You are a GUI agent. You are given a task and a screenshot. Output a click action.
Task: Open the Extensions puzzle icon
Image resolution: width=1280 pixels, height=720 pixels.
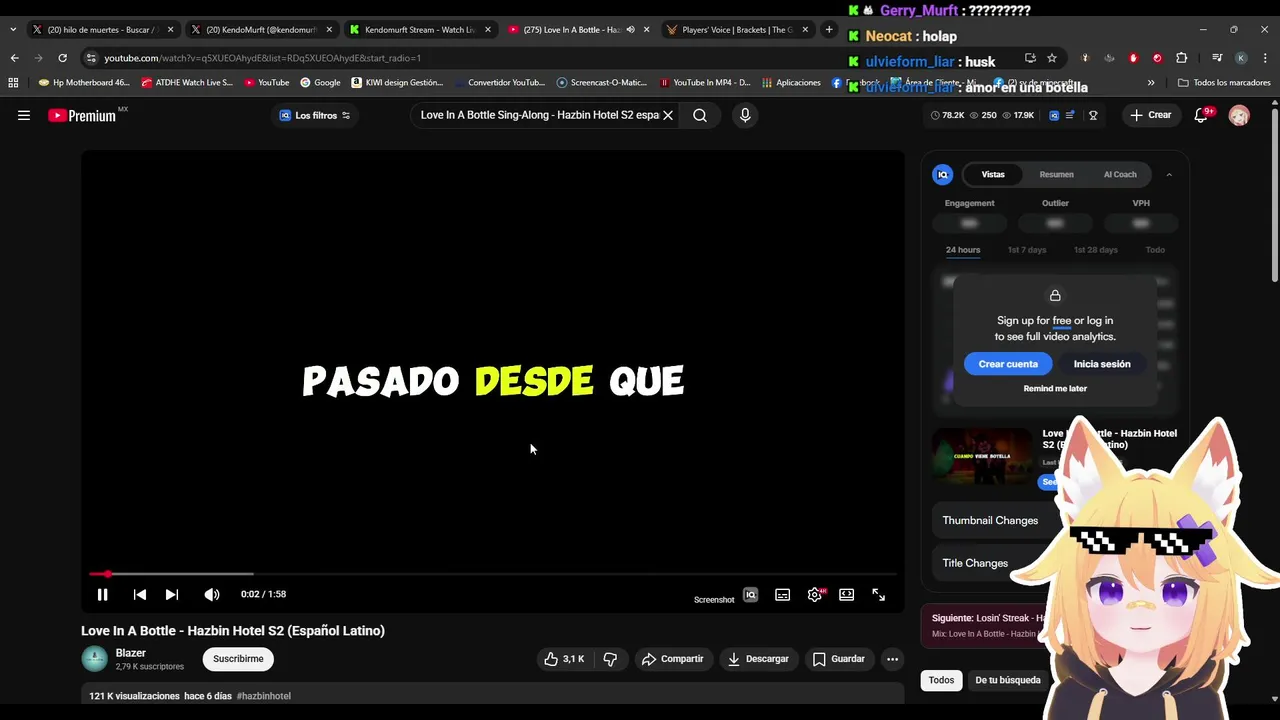tap(1181, 58)
